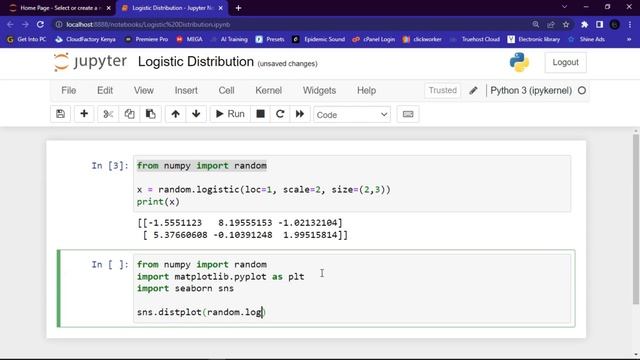Open the Cell menu
640x360 pixels.
click(x=227, y=91)
